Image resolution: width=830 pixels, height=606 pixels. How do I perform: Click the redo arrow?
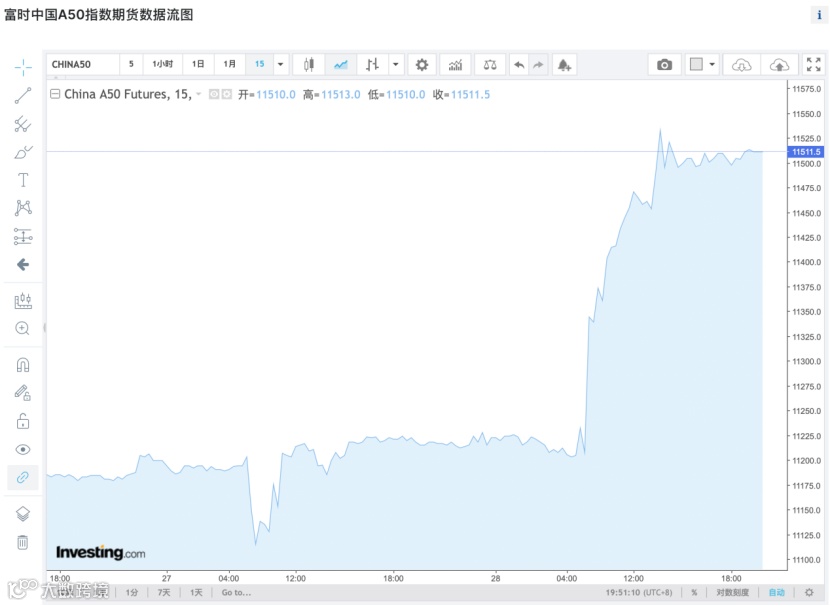coord(538,65)
